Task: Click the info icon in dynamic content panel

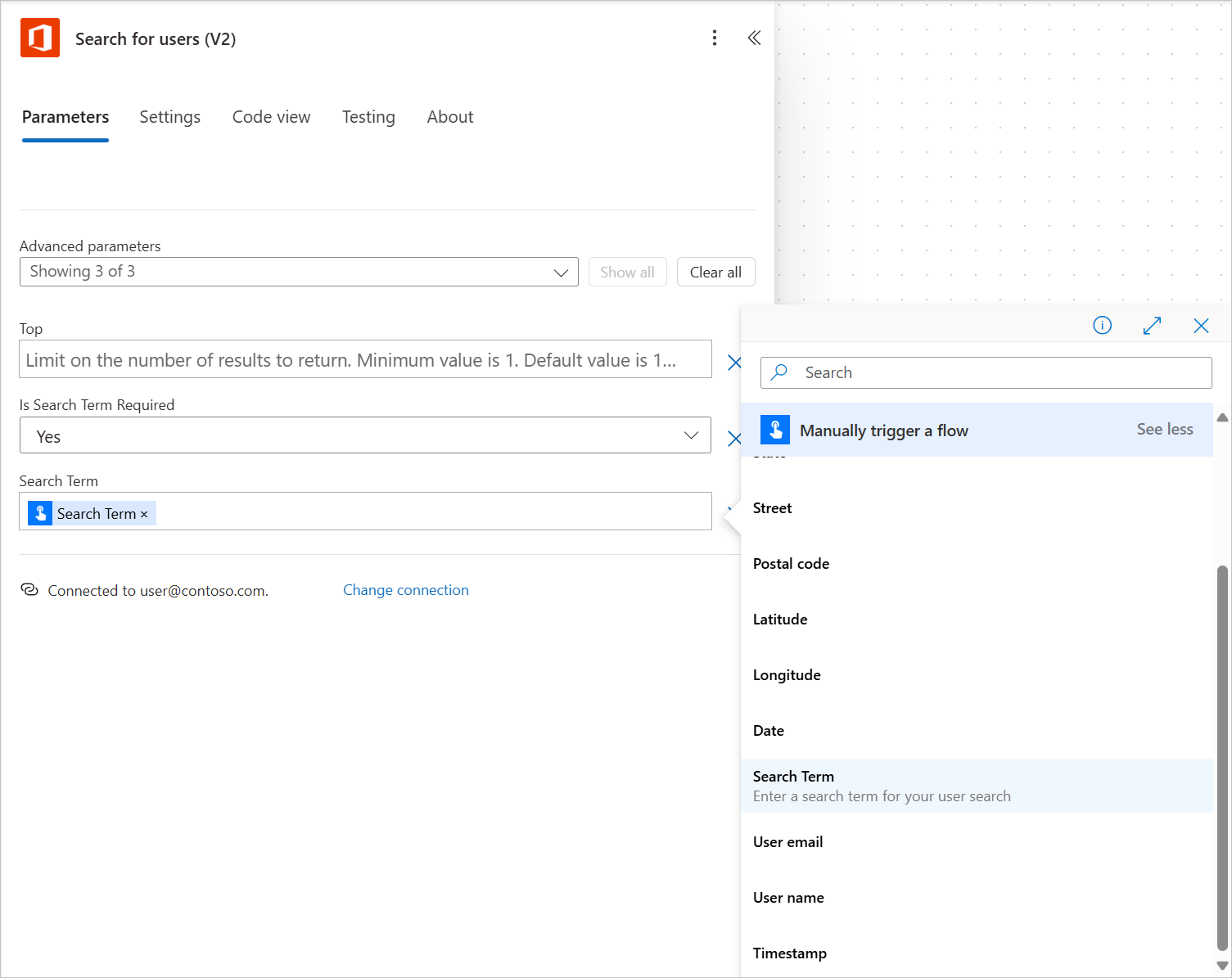Action: pyautogui.click(x=1103, y=326)
